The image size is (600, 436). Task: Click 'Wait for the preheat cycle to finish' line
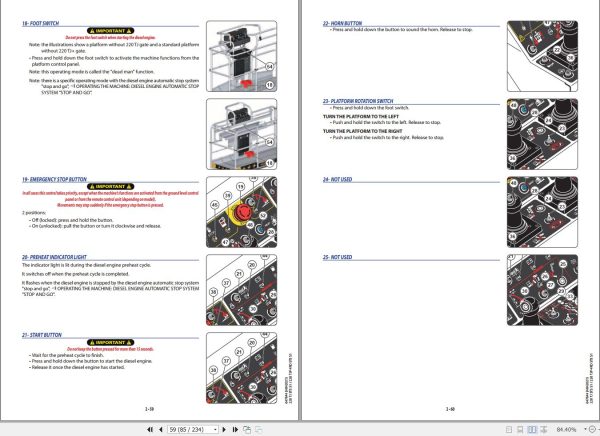(68, 355)
